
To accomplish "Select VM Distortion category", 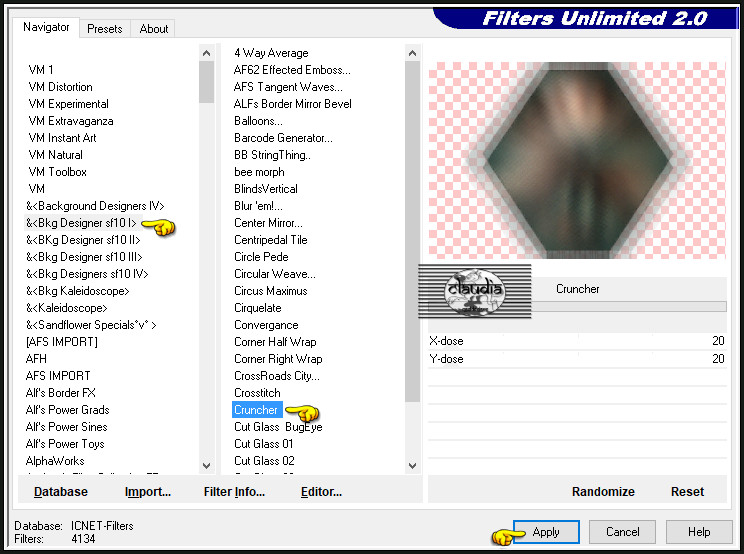I will point(60,87).
